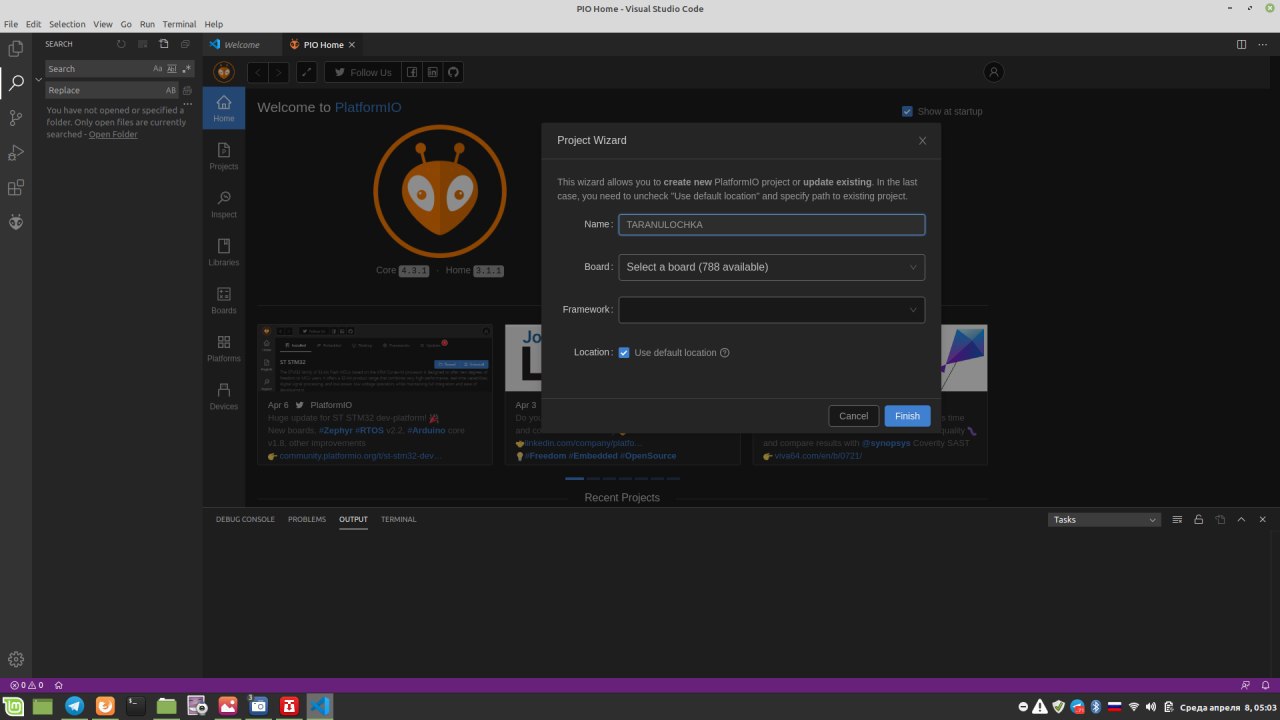Image resolution: width=1280 pixels, height=720 pixels.
Task: Click the errors and warnings status indicator
Action: click(26, 685)
